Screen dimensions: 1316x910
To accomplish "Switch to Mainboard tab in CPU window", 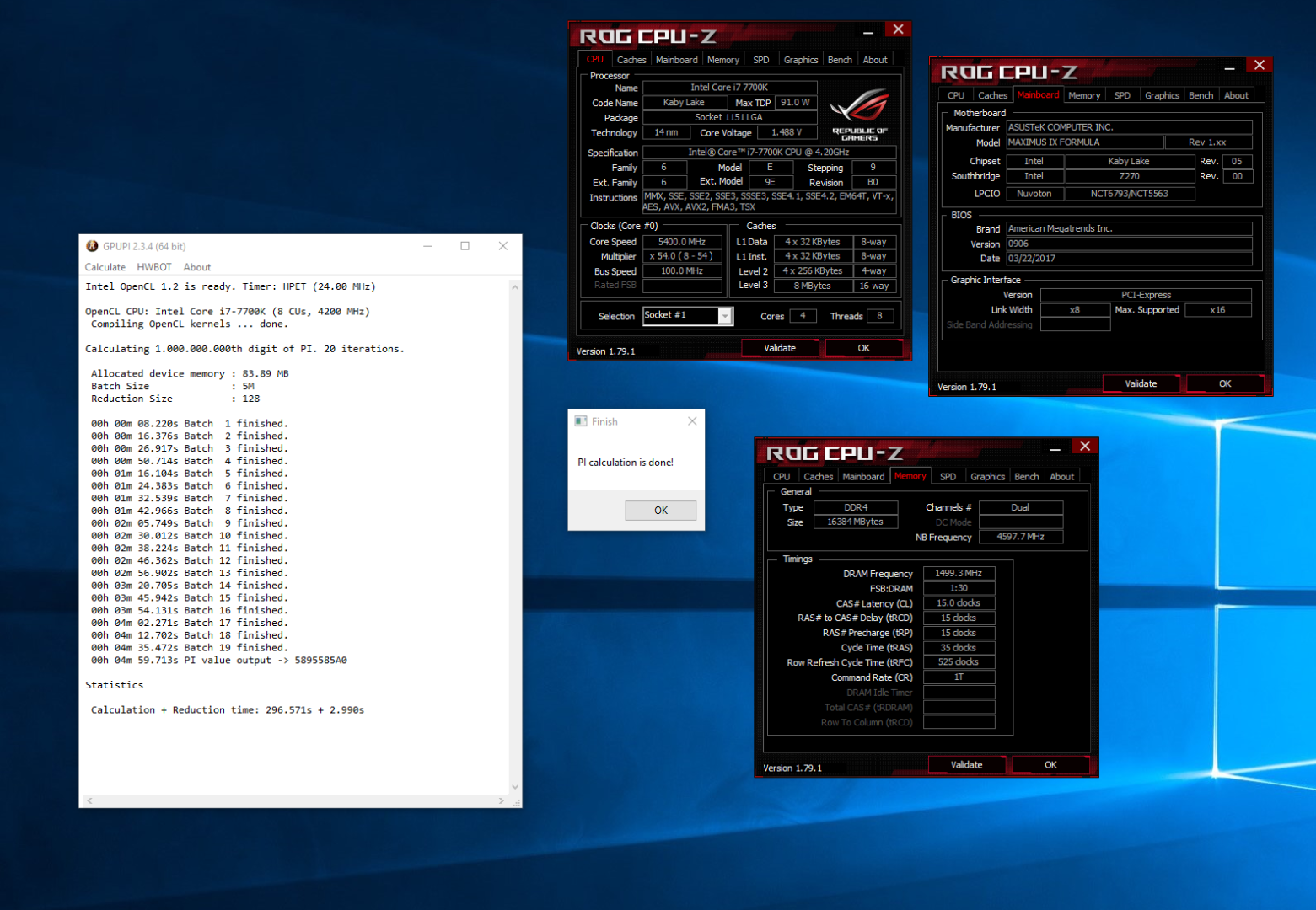I will point(677,60).
